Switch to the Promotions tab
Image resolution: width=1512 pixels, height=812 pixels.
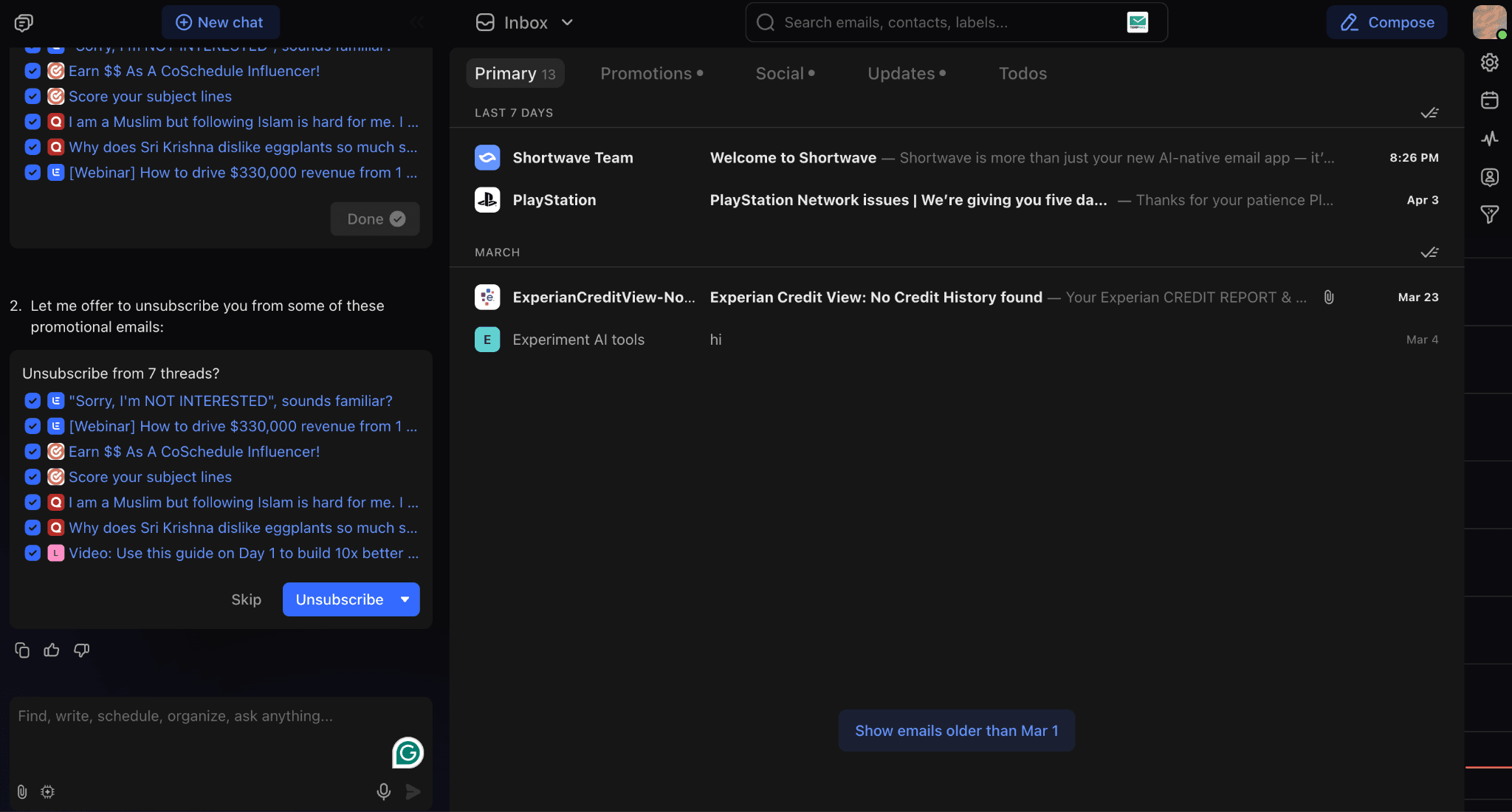coord(651,73)
